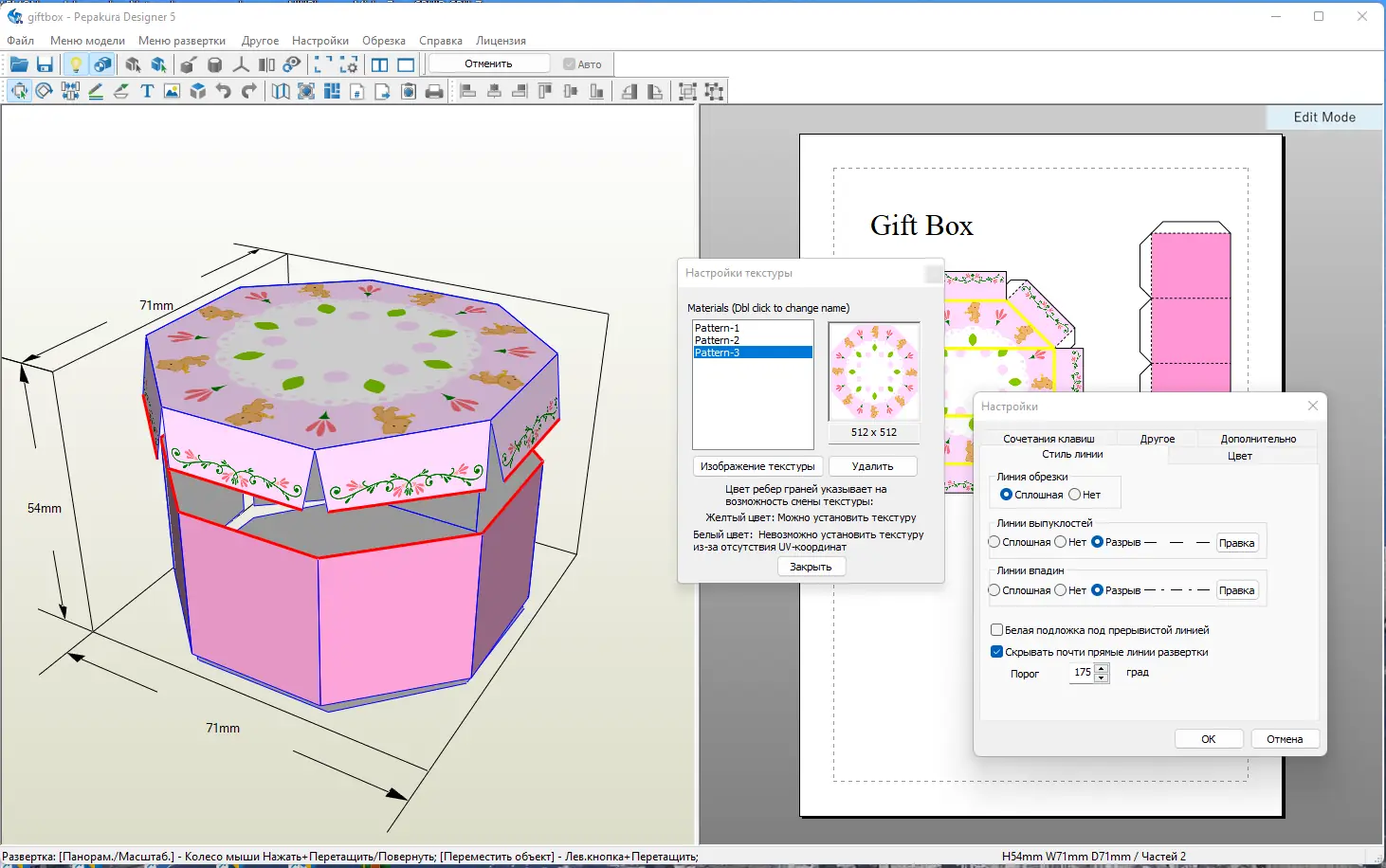
Task: Toggle the light bulb lighting icon
Action: [x=76, y=64]
